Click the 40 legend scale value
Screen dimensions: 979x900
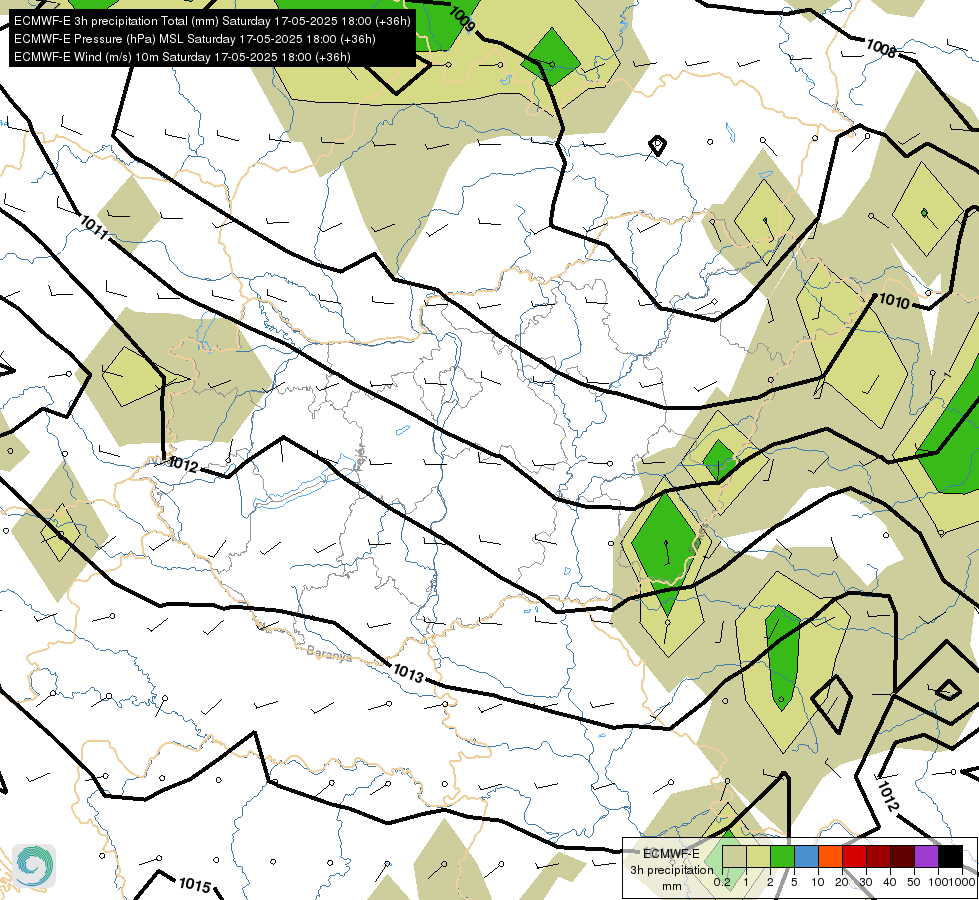tap(890, 882)
